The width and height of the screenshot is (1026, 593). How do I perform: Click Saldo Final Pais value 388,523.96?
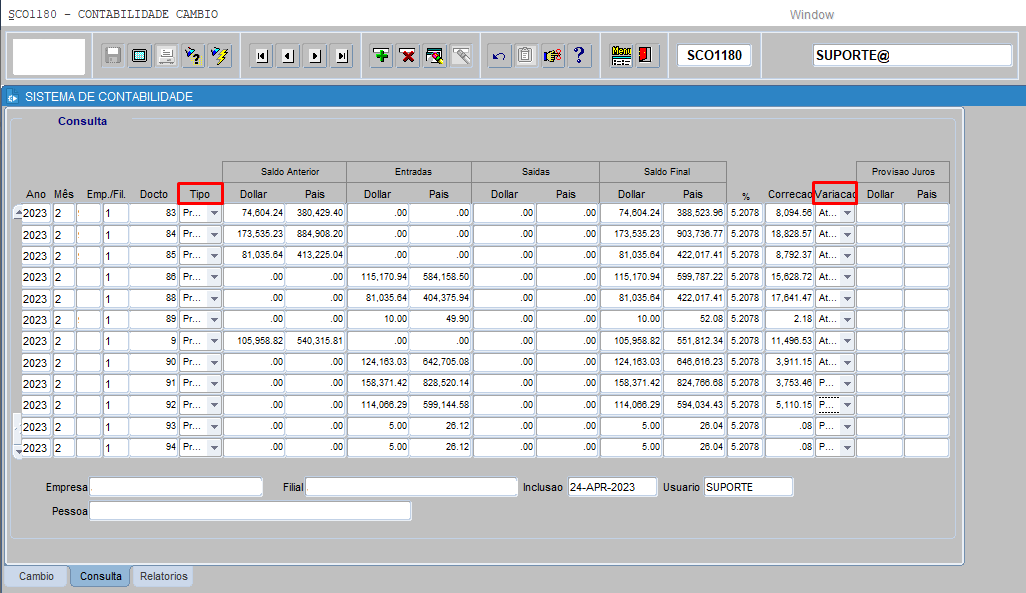(694, 213)
